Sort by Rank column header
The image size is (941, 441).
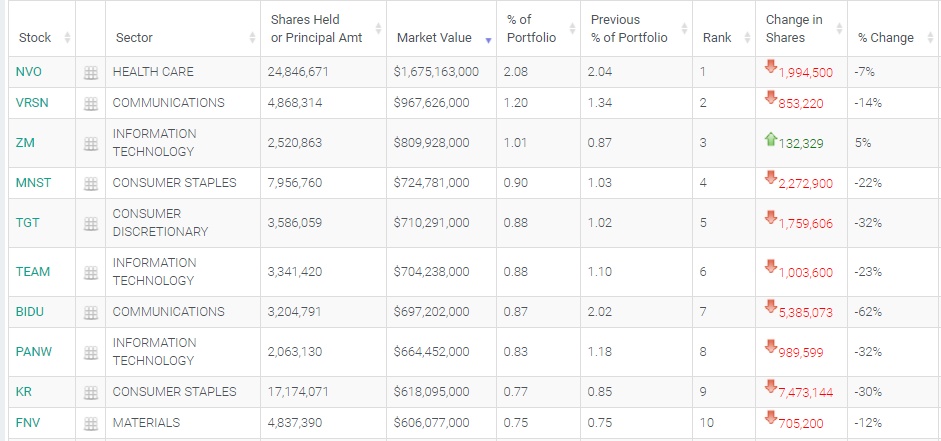(716, 38)
